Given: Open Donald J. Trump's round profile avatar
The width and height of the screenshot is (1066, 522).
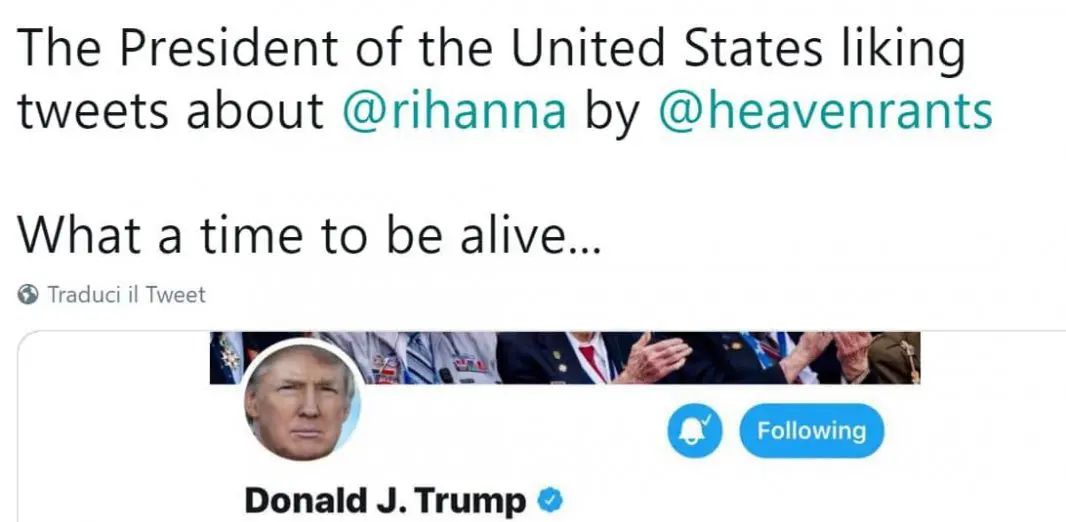Looking at the screenshot, I should 301,403.
